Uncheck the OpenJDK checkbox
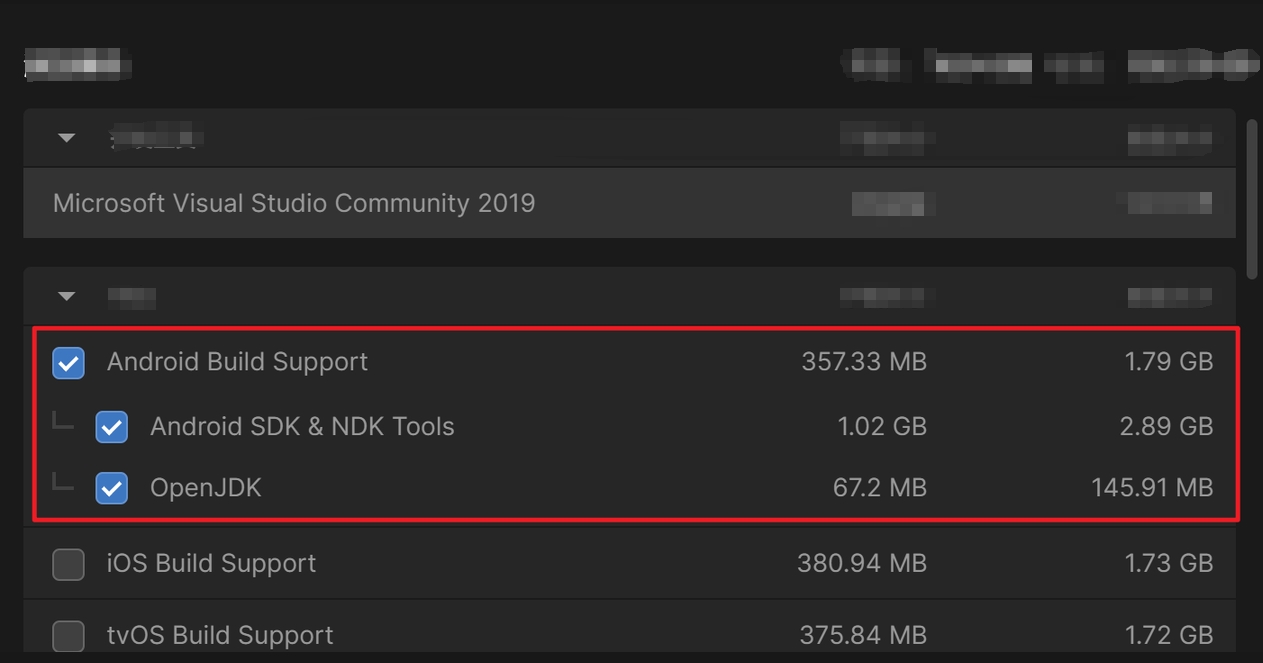Screen dimensions: 1263x663 (x=111, y=488)
